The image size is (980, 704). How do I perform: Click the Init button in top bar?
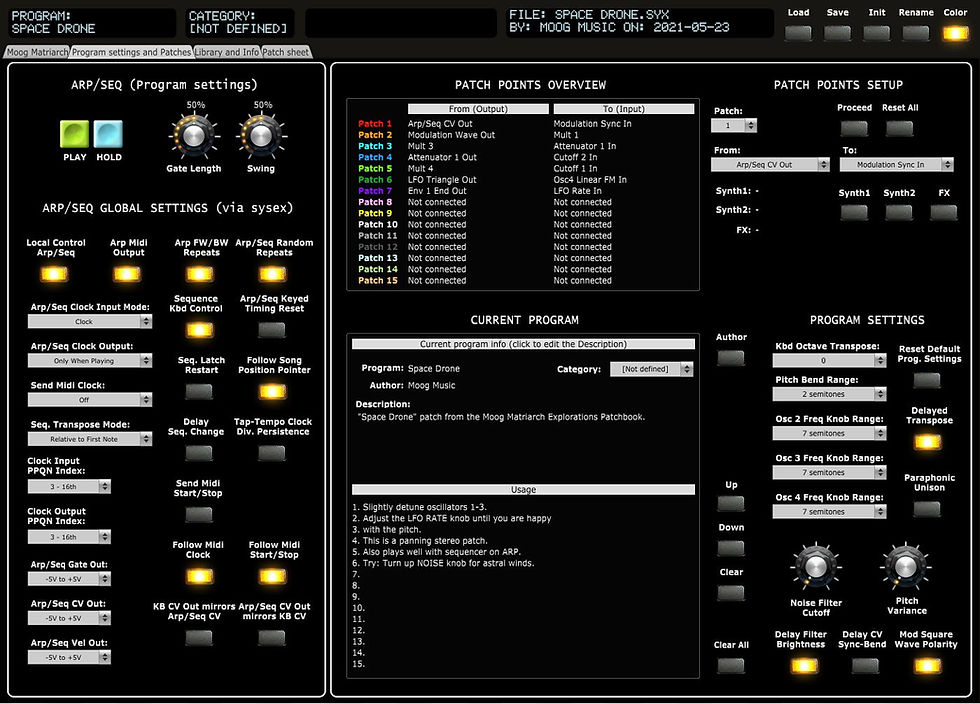(877, 33)
